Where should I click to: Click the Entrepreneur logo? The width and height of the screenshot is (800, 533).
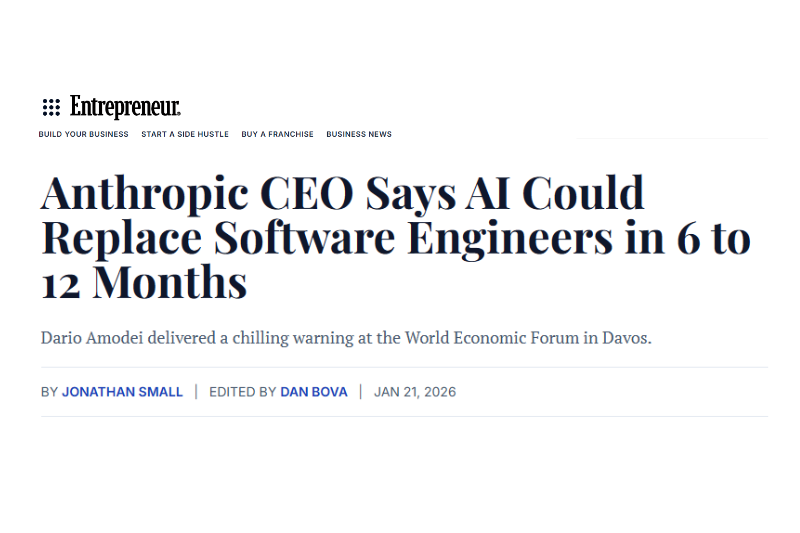(125, 107)
